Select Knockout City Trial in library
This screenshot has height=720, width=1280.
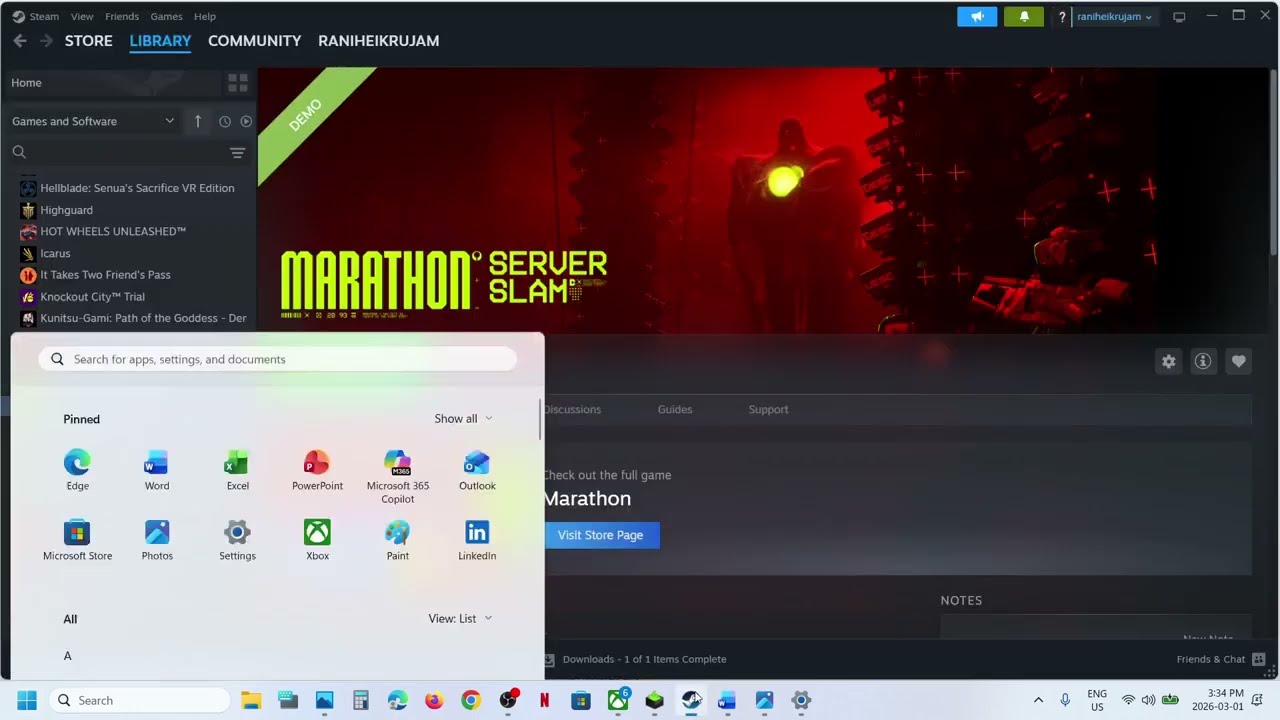pos(92,297)
